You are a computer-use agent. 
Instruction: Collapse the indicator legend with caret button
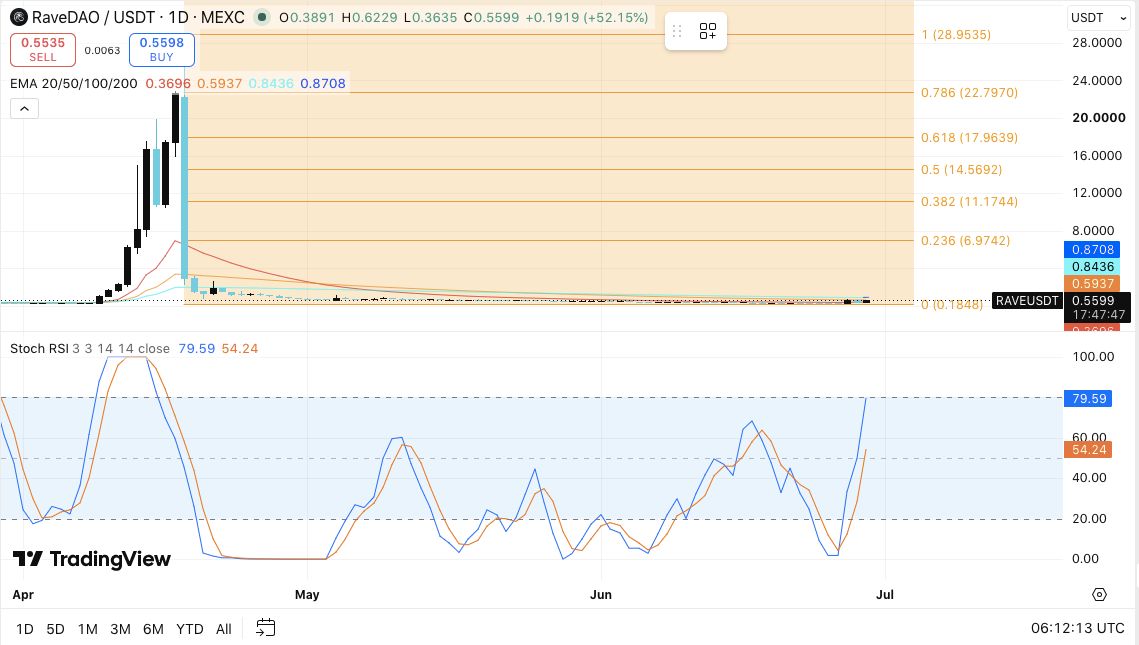[x=24, y=109]
